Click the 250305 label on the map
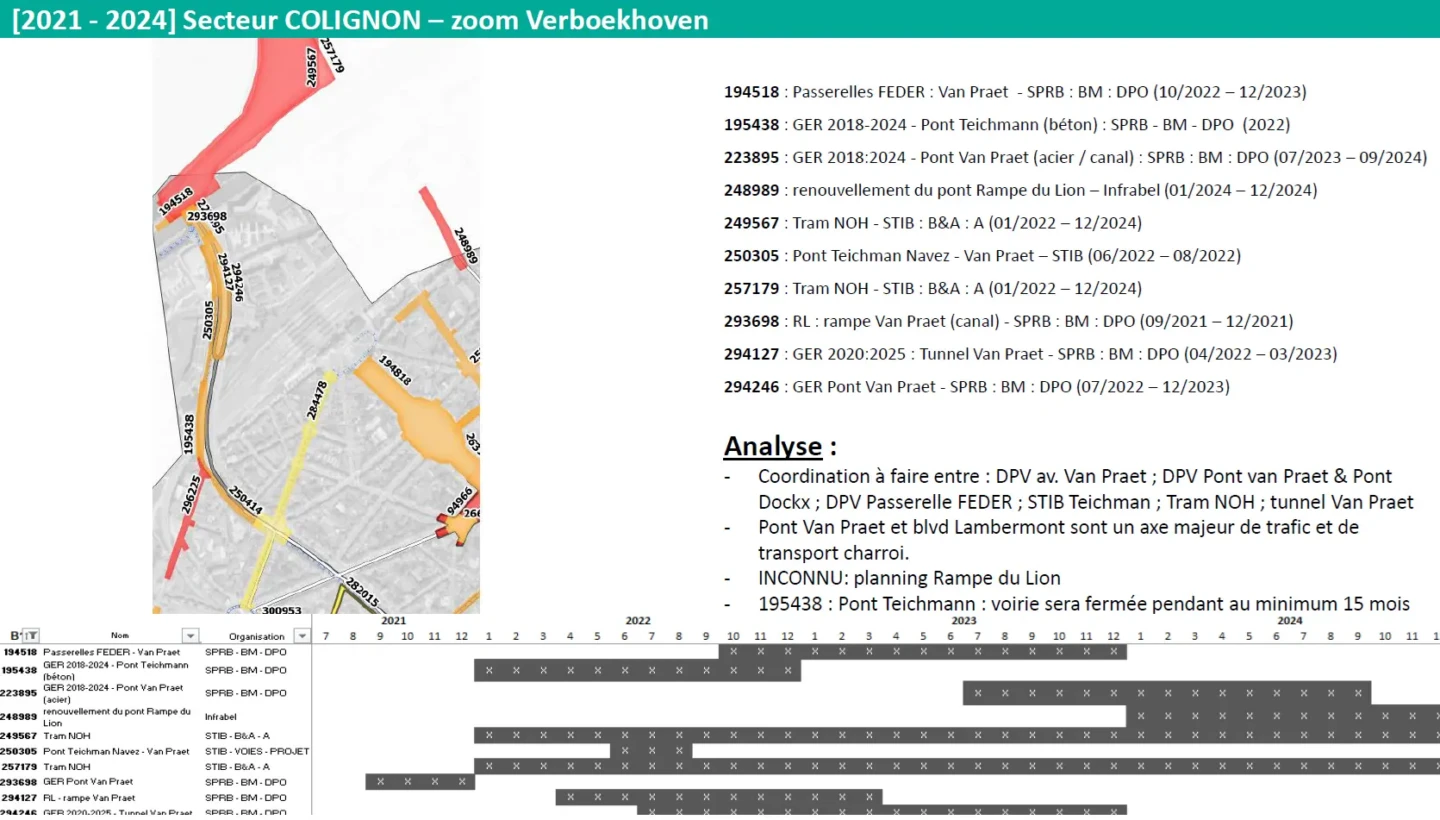The image size is (1440, 820). click(209, 319)
